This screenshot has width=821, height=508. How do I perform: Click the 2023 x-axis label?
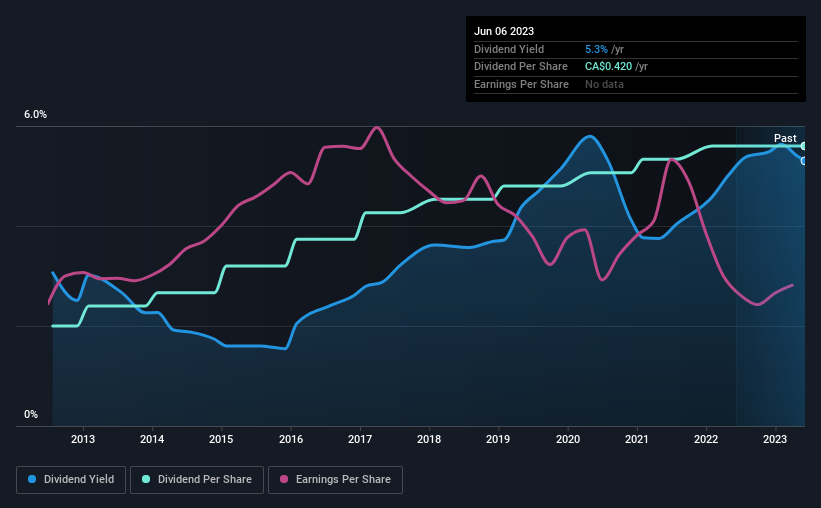tap(775, 439)
